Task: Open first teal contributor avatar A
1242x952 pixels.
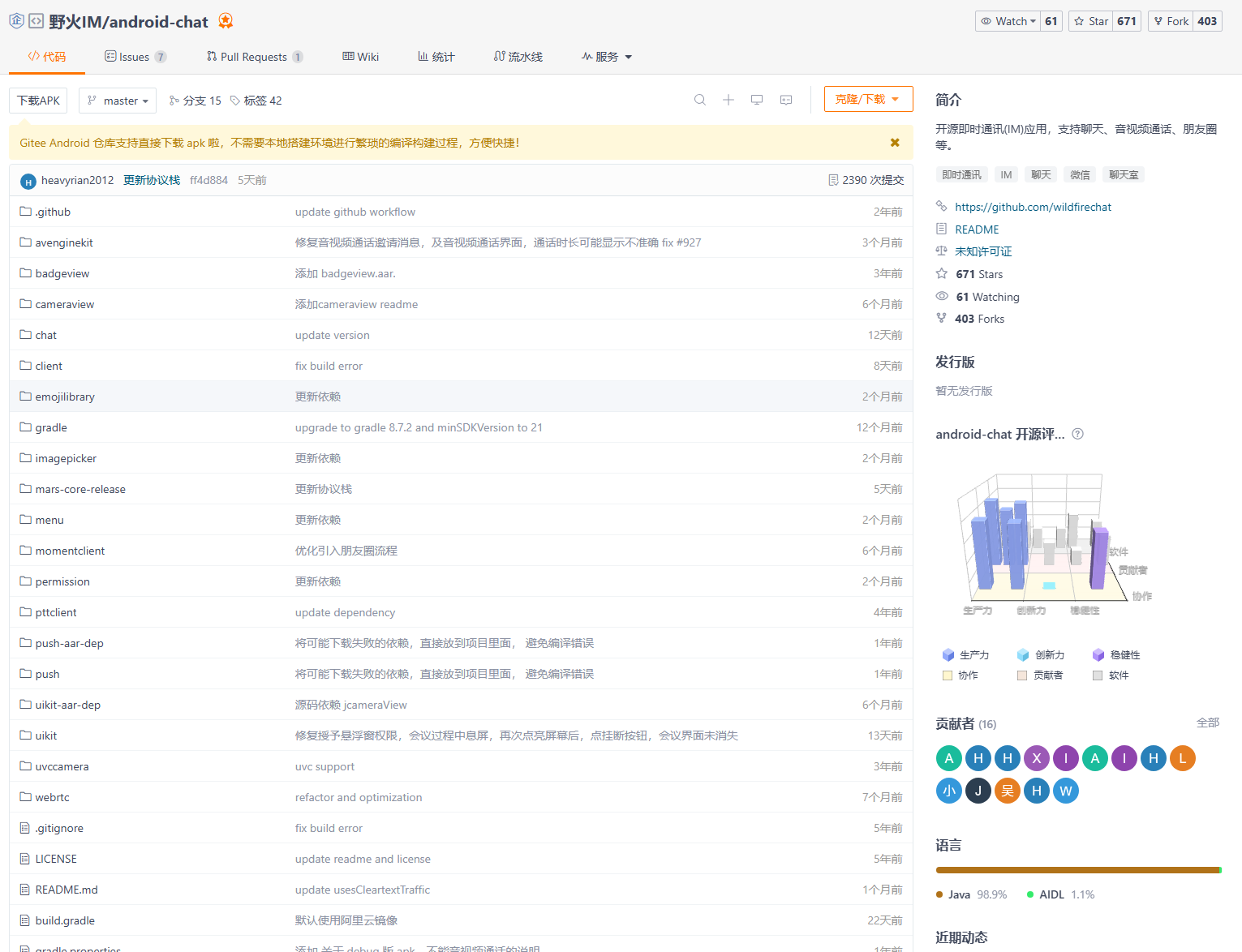Action: [949, 758]
